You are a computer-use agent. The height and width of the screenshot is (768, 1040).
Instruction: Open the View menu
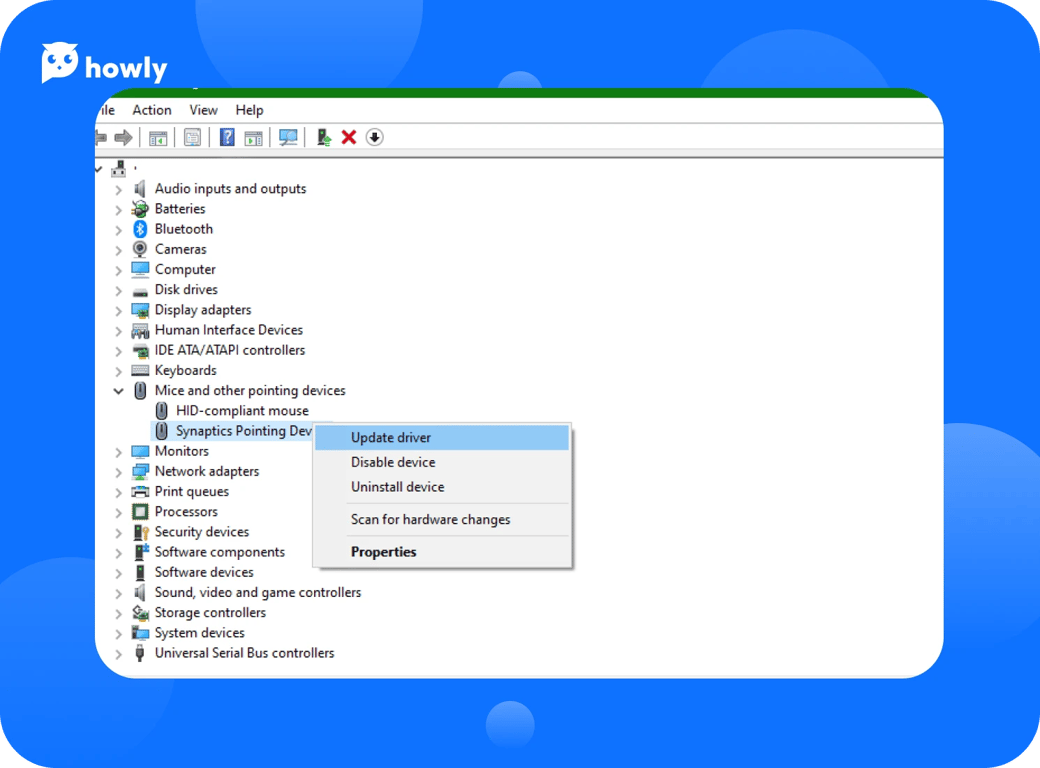203,110
